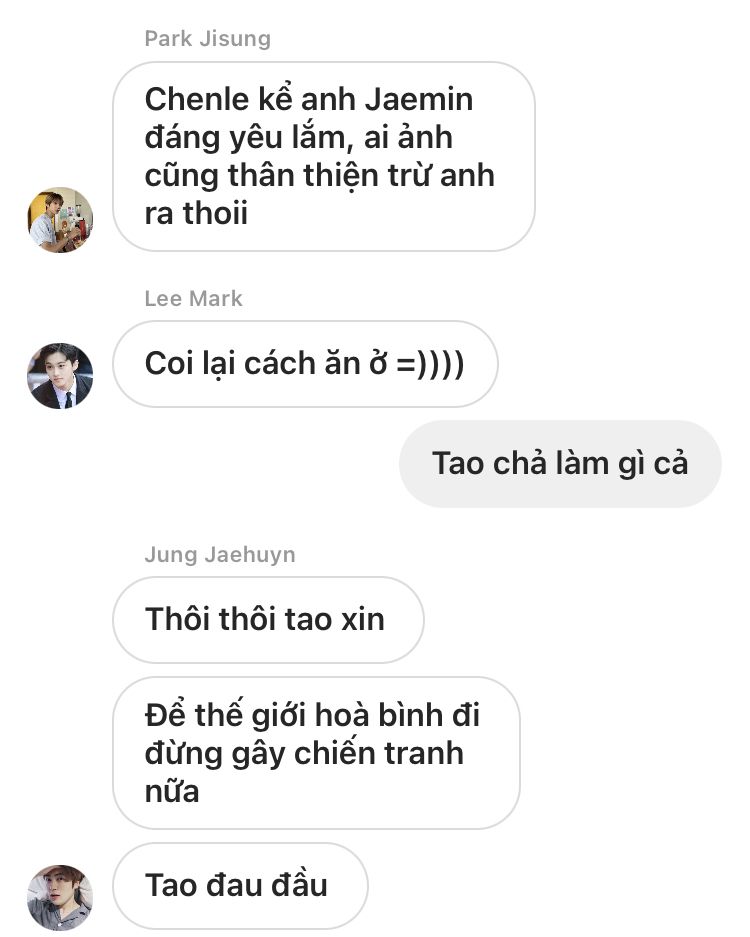
Task: Click the word 'nữa' in Jaehuyn's long message
Action: click(172, 792)
